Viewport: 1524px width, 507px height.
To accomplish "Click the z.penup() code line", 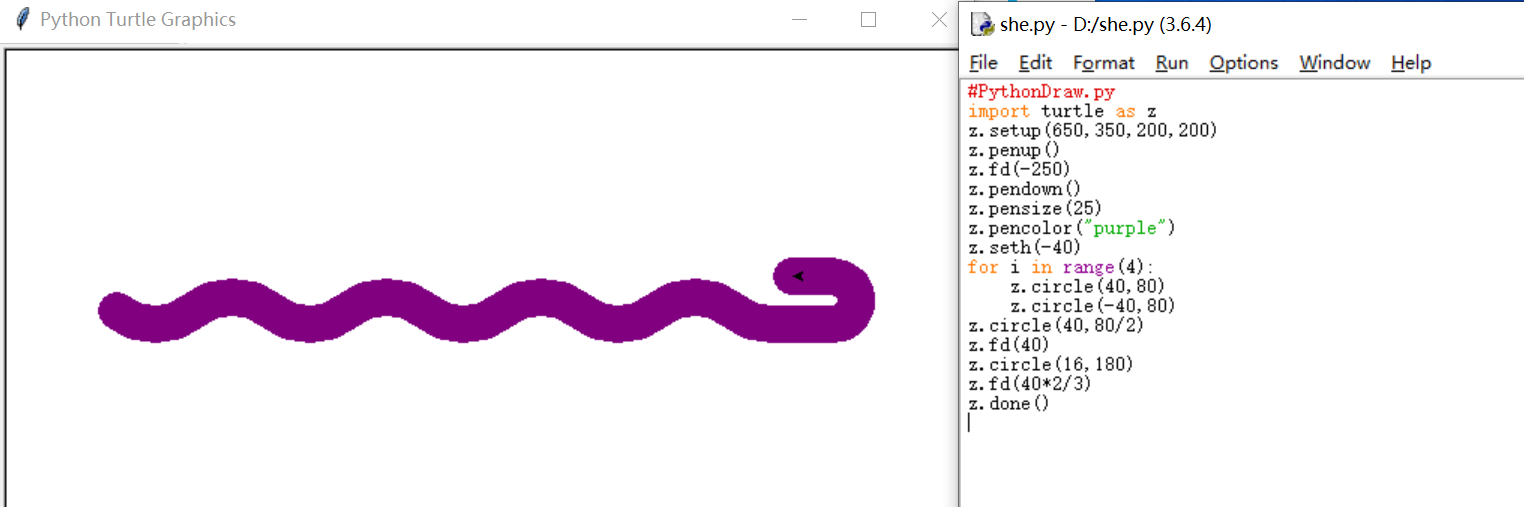I will tap(1014, 150).
